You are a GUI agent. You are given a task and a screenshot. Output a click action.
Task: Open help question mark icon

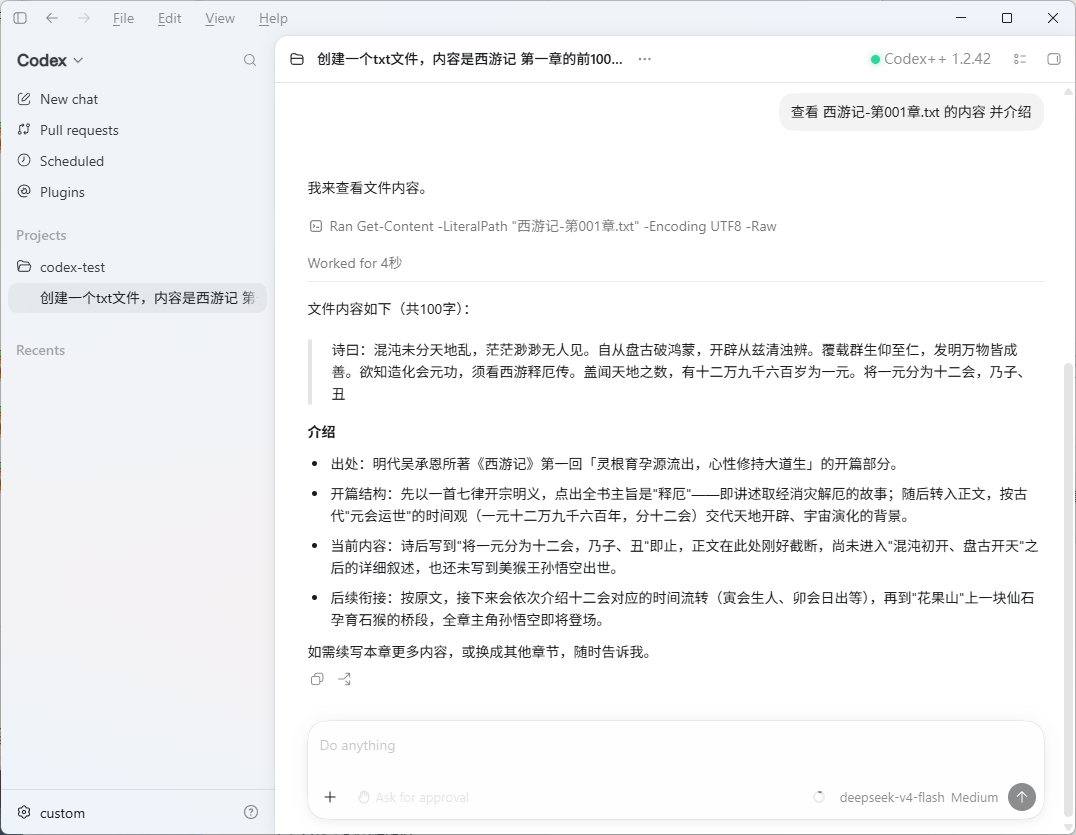tap(251, 812)
